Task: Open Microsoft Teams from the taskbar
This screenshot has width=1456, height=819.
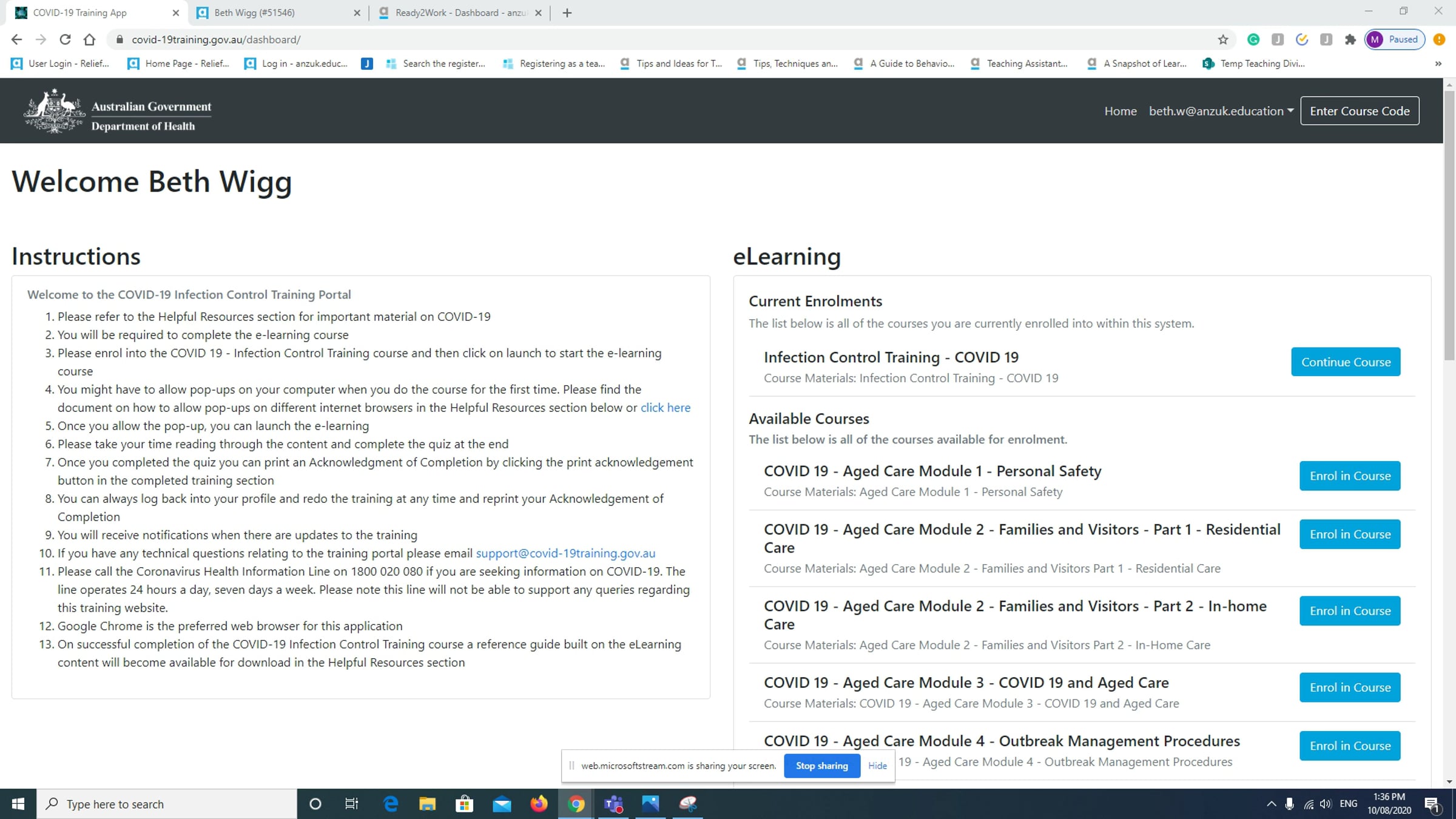Action: pyautogui.click(x=613, y=804)
